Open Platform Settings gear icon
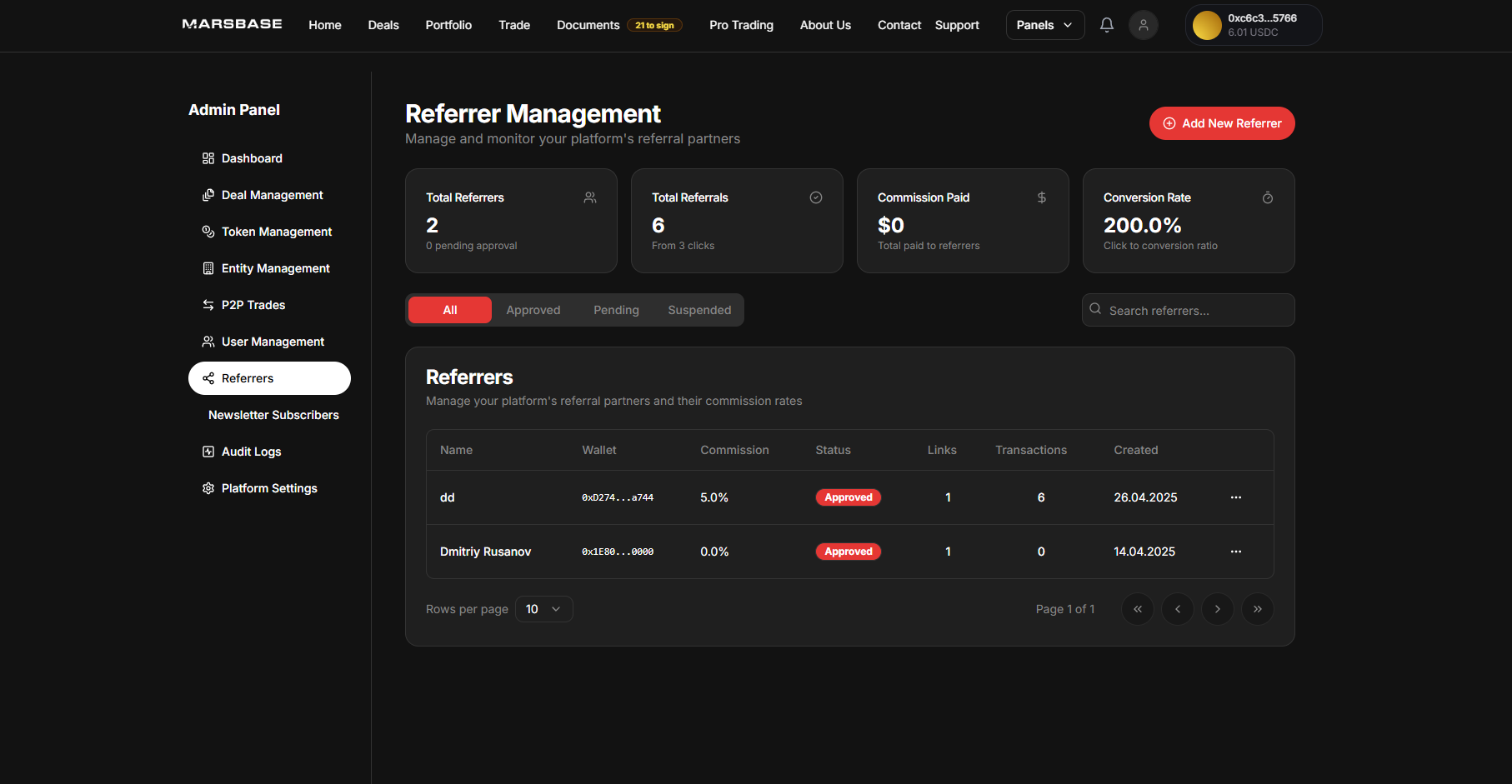This screenshot has width=1512, height=784. 208,487
